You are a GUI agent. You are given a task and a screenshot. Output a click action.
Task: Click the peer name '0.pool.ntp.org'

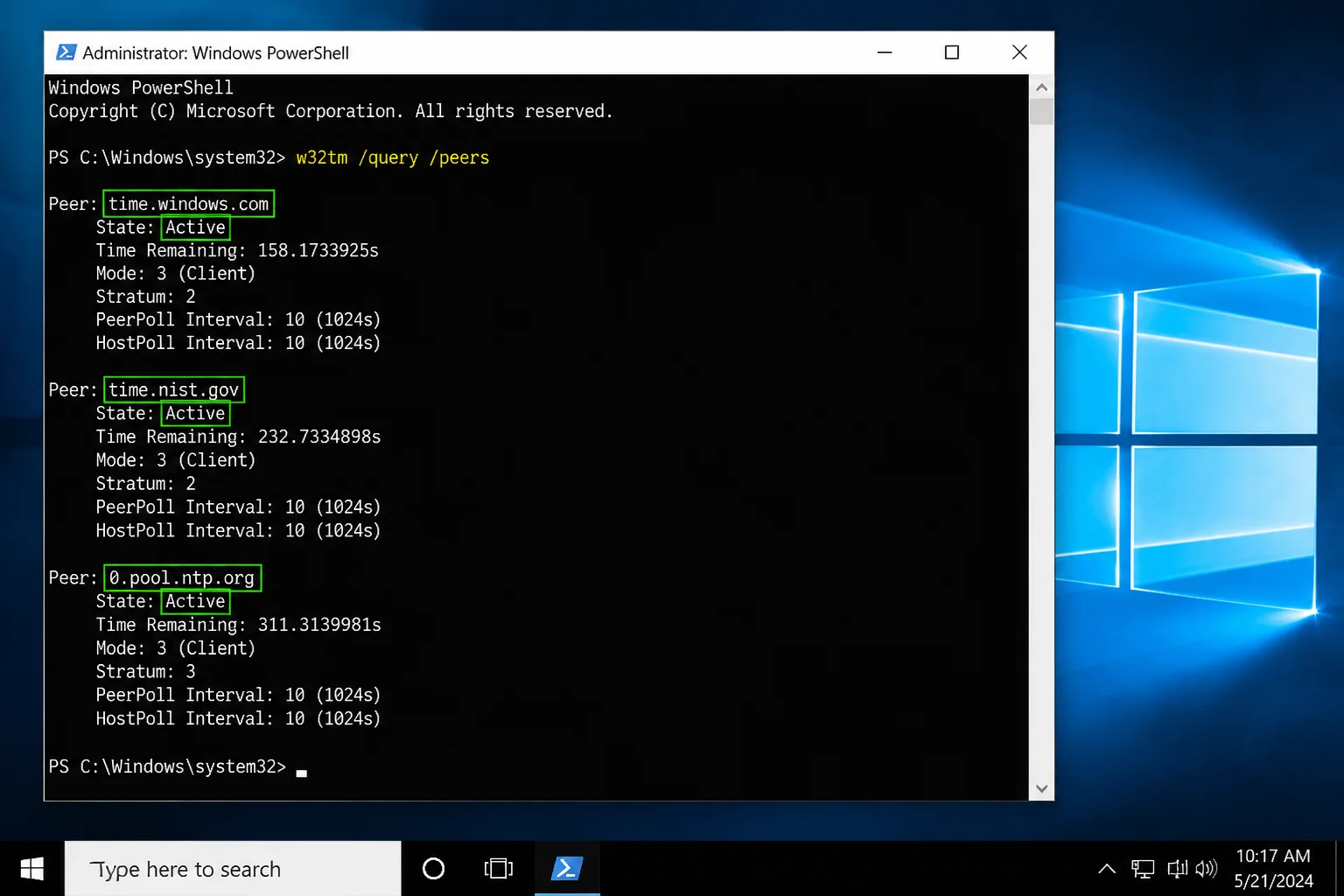coord(182,578)
